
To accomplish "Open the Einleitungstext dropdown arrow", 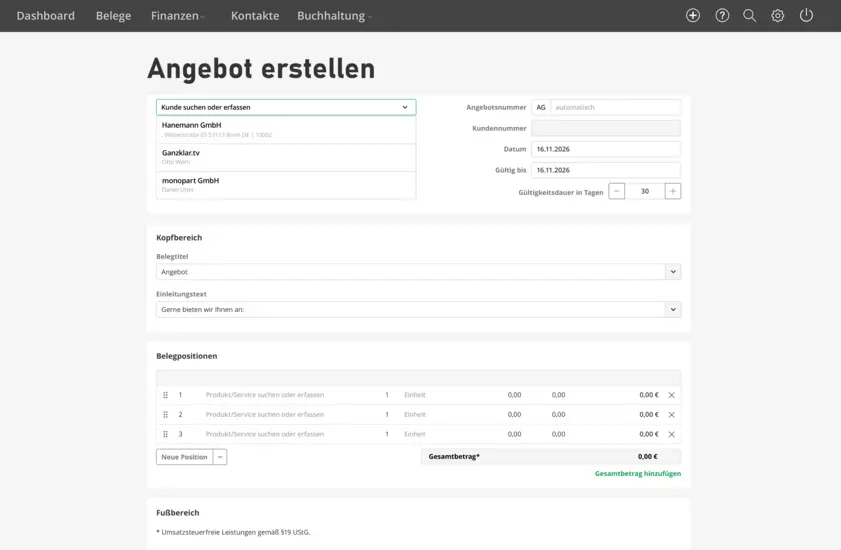I will 673,310.
